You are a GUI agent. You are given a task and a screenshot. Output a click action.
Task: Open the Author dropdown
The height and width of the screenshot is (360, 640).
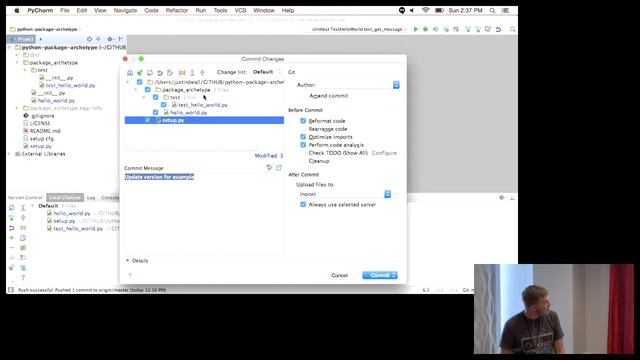click(x=396, y=85)
